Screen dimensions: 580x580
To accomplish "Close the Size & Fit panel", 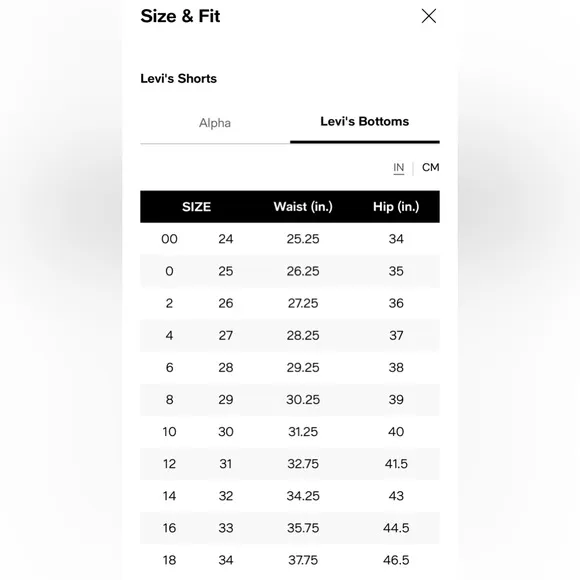I will [429, 16].
